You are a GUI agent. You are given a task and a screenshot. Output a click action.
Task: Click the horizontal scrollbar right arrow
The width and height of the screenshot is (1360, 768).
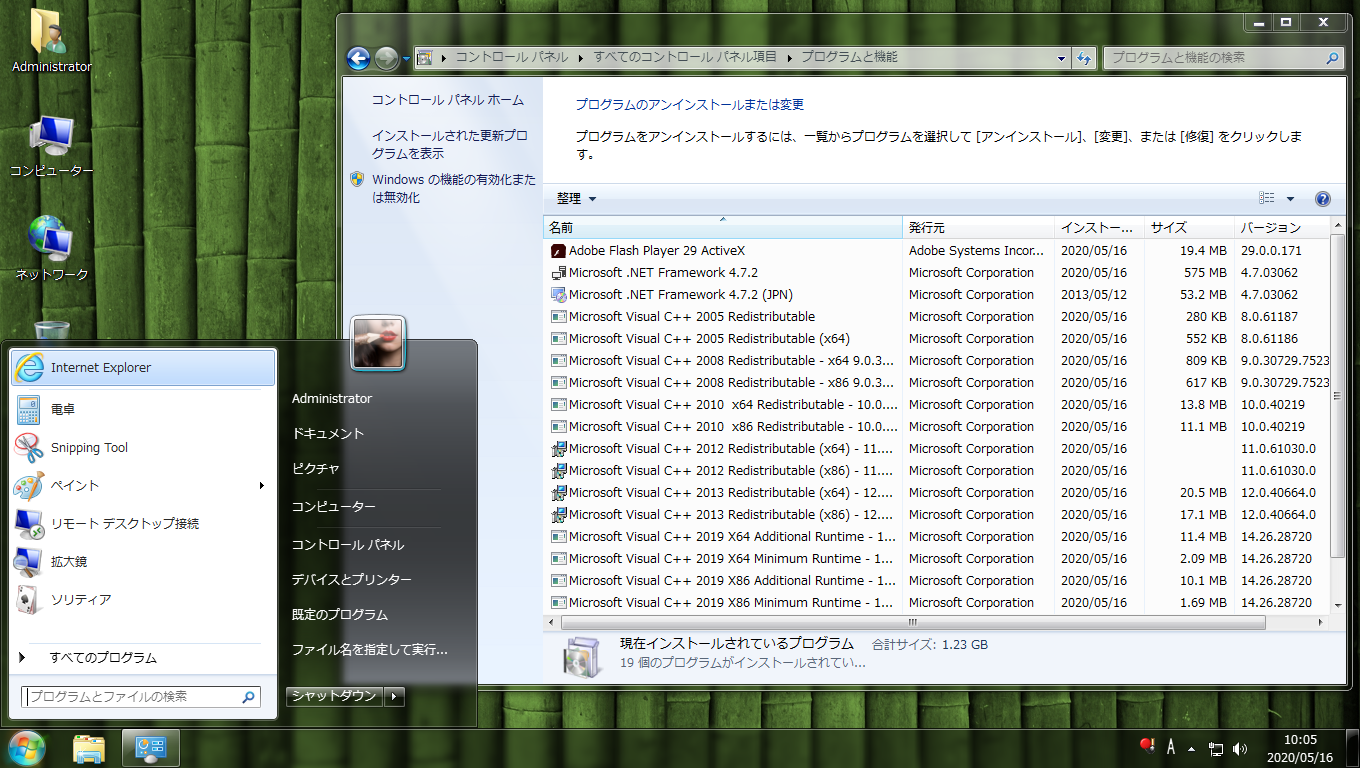point(1321,622)
